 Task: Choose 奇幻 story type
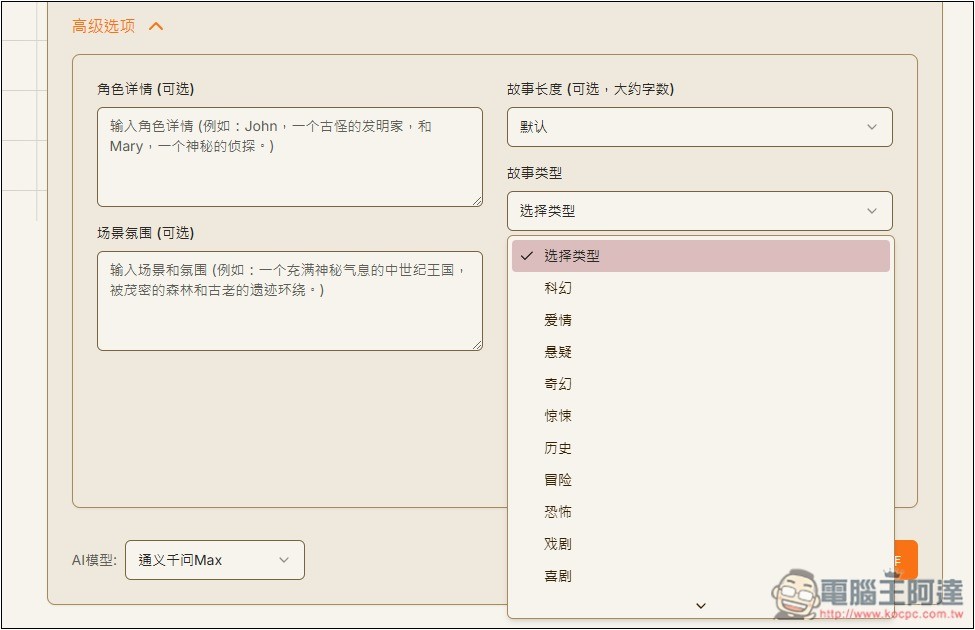pyautogui.click(x=701, y=384)
